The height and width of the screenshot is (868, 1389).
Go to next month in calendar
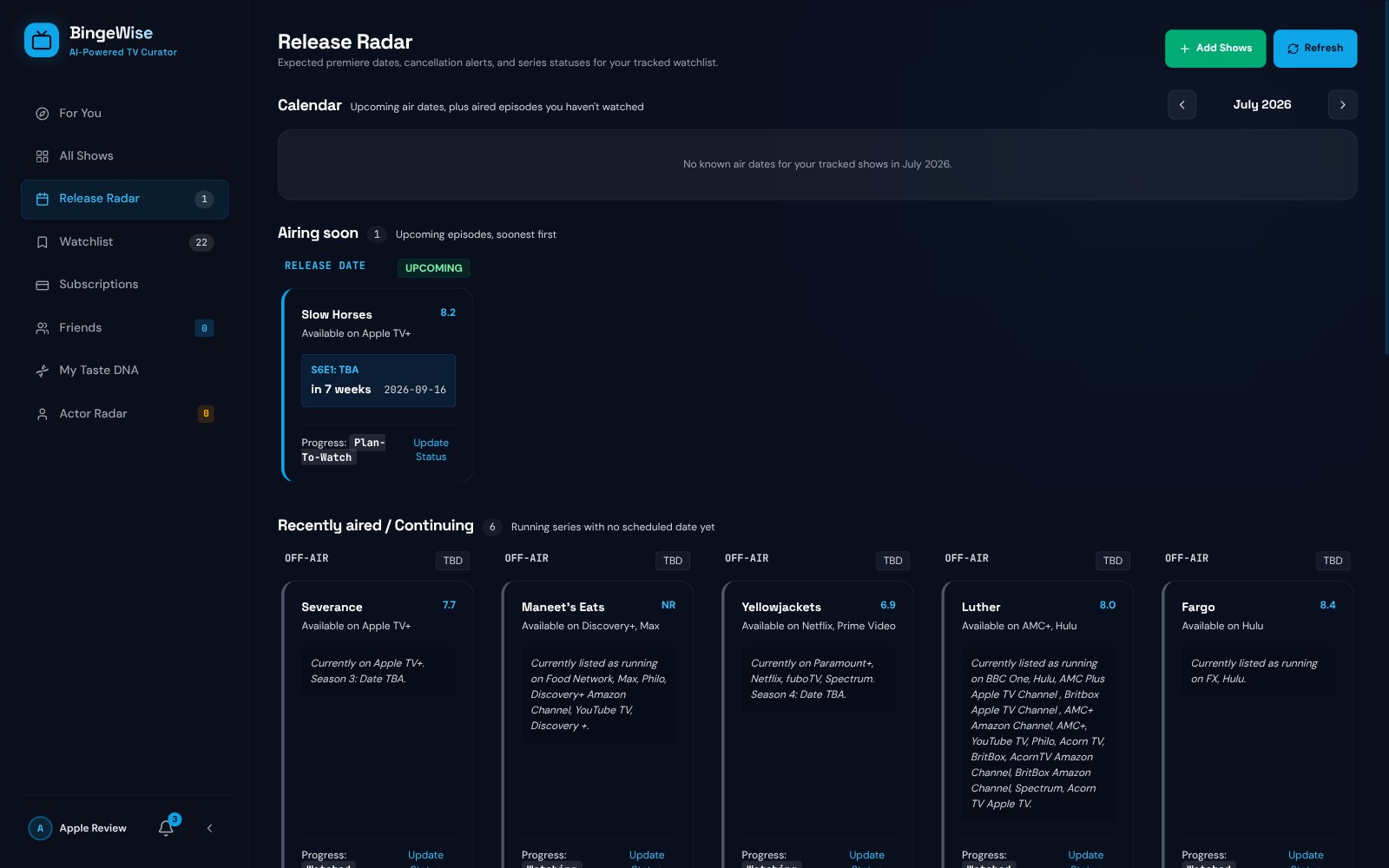tap(1342, 105)
